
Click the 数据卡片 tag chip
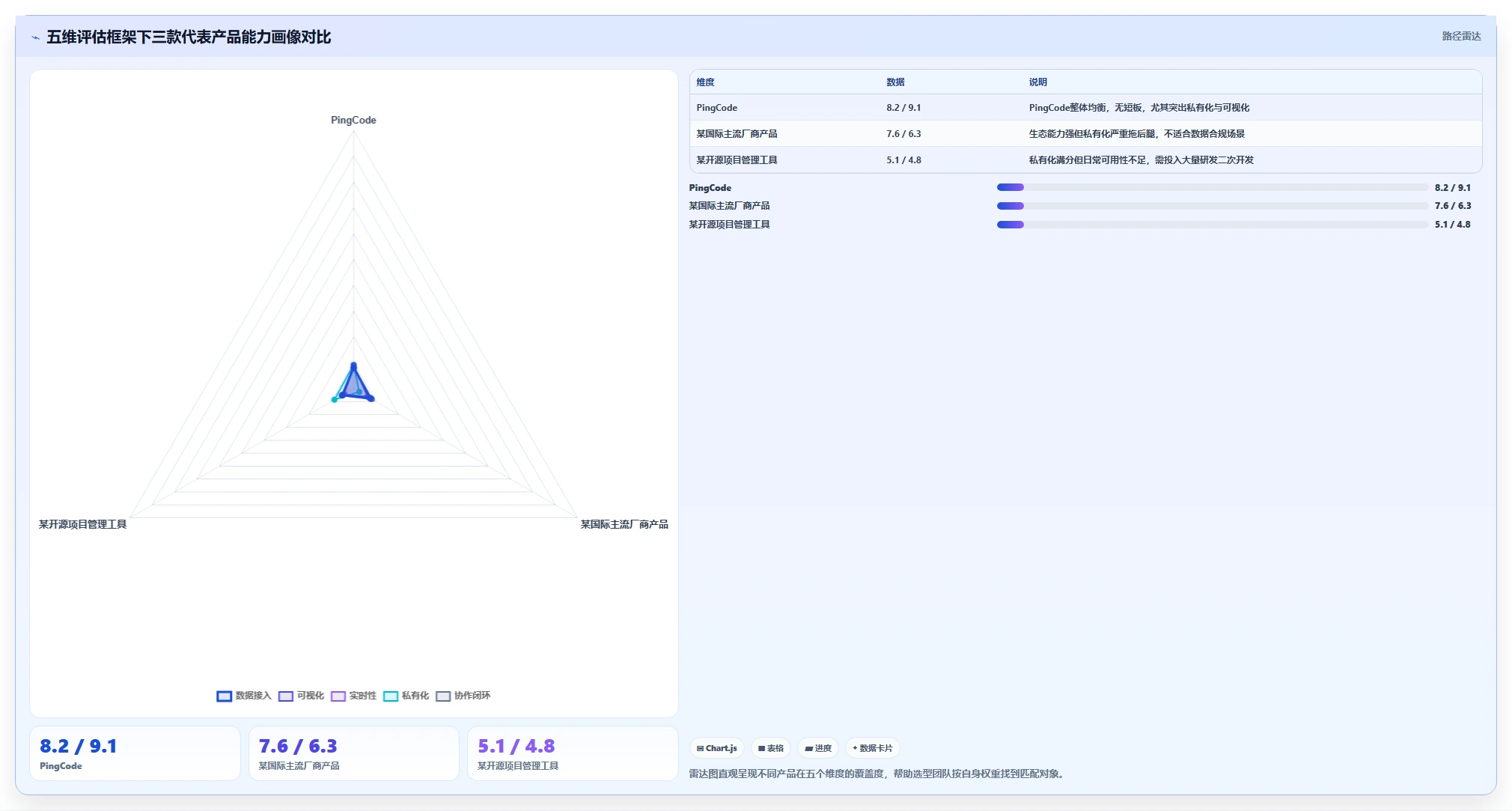[x=873, y=748]
